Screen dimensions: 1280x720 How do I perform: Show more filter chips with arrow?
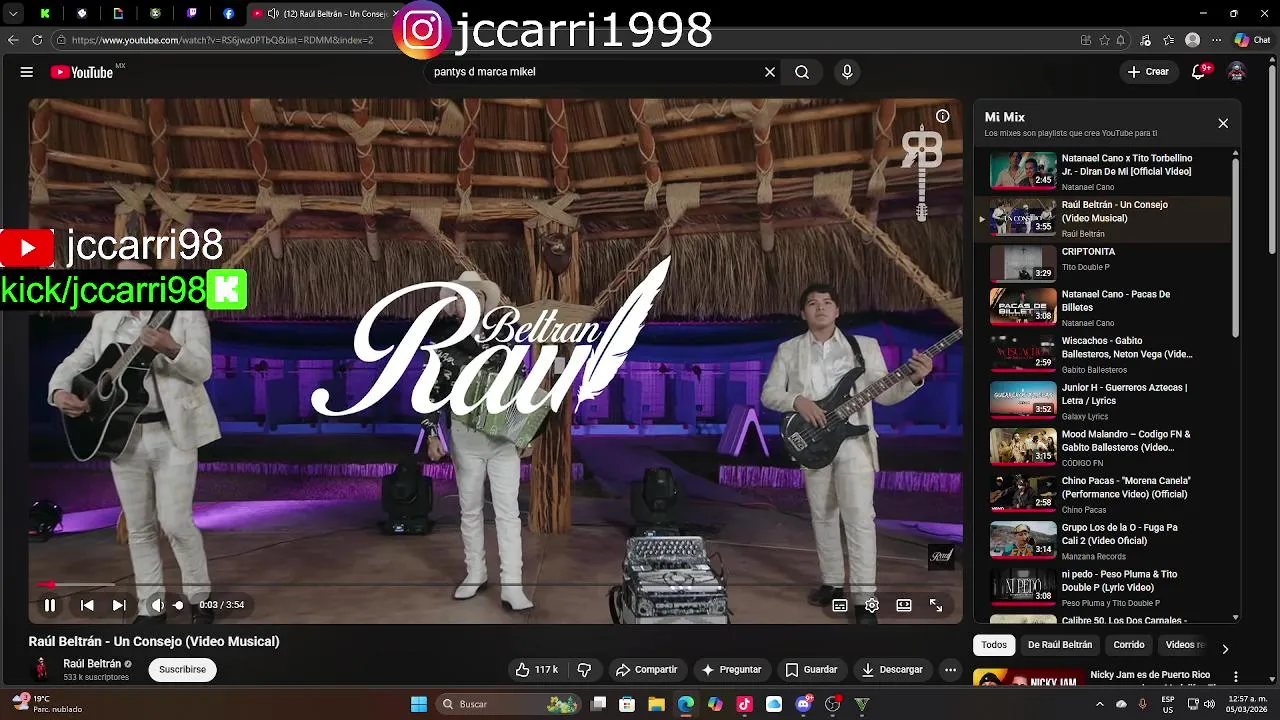[1225, 649]
